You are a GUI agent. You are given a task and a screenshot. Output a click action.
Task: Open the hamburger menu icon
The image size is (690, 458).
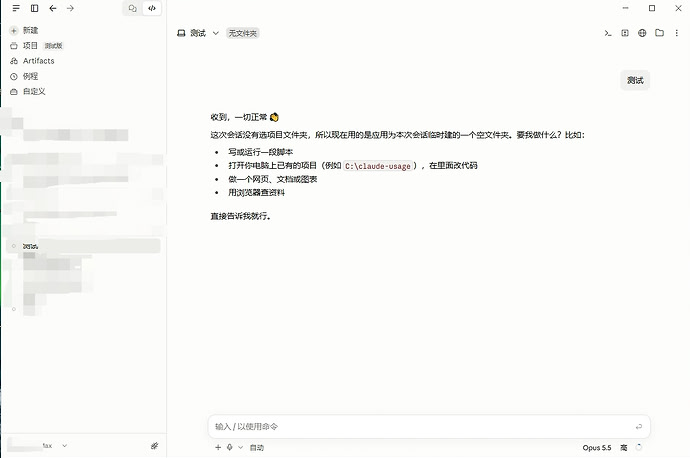coord(16,8)
